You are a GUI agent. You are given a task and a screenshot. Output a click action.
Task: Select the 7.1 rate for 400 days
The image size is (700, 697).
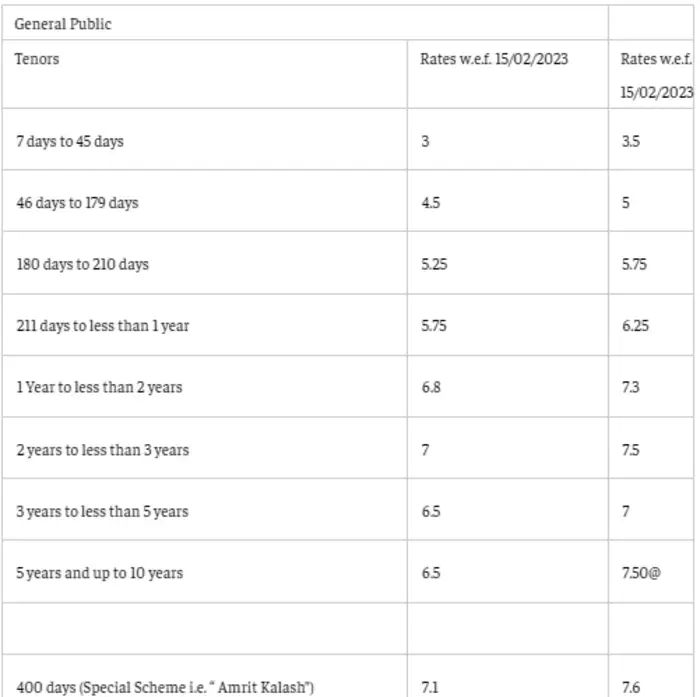(x=428, y=686)
